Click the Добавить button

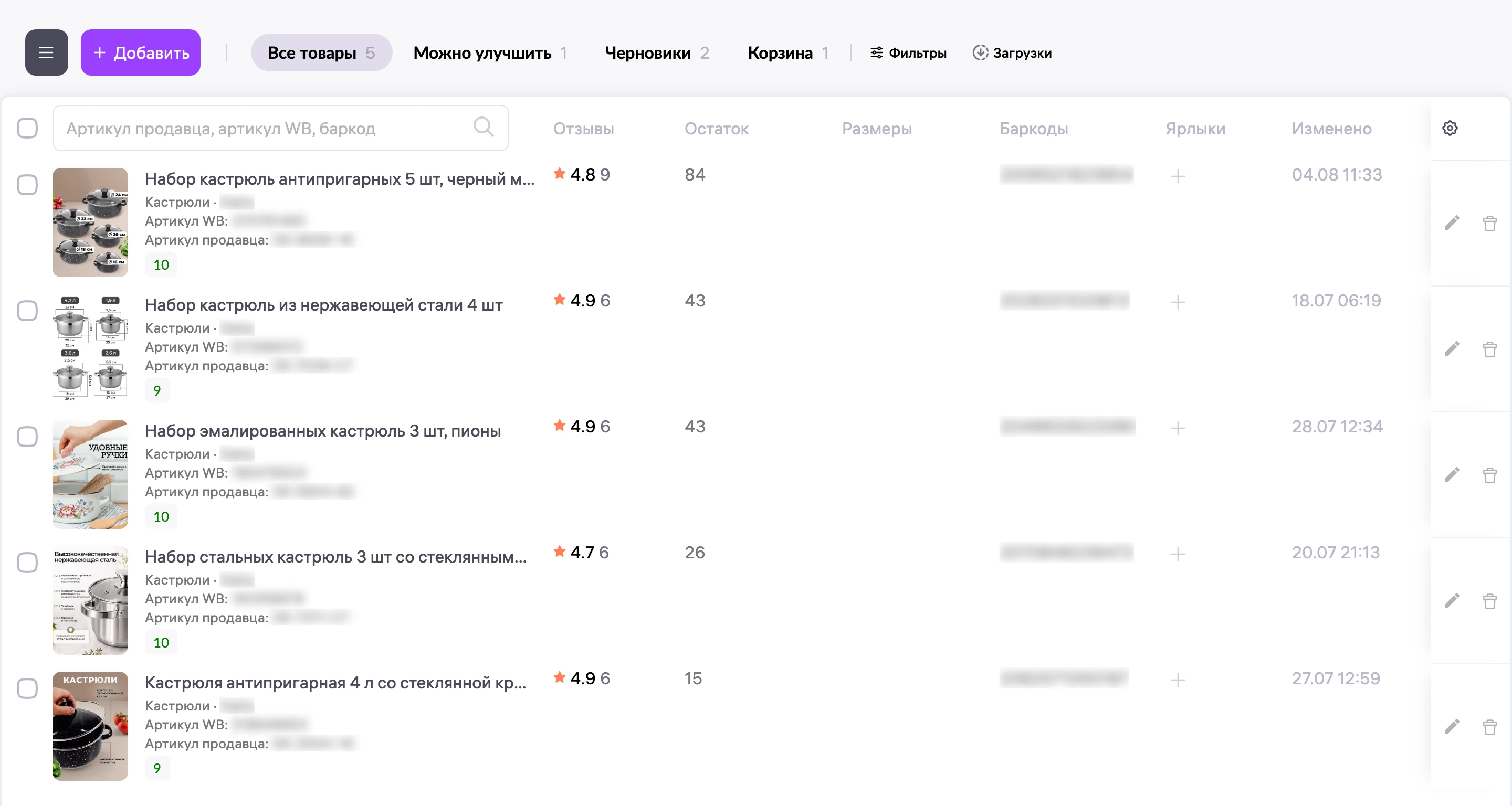pos(140,53)
